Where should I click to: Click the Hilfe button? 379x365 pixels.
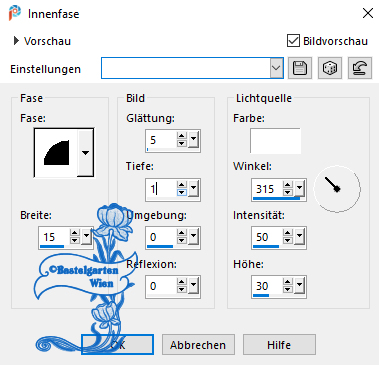pos(279,345)
